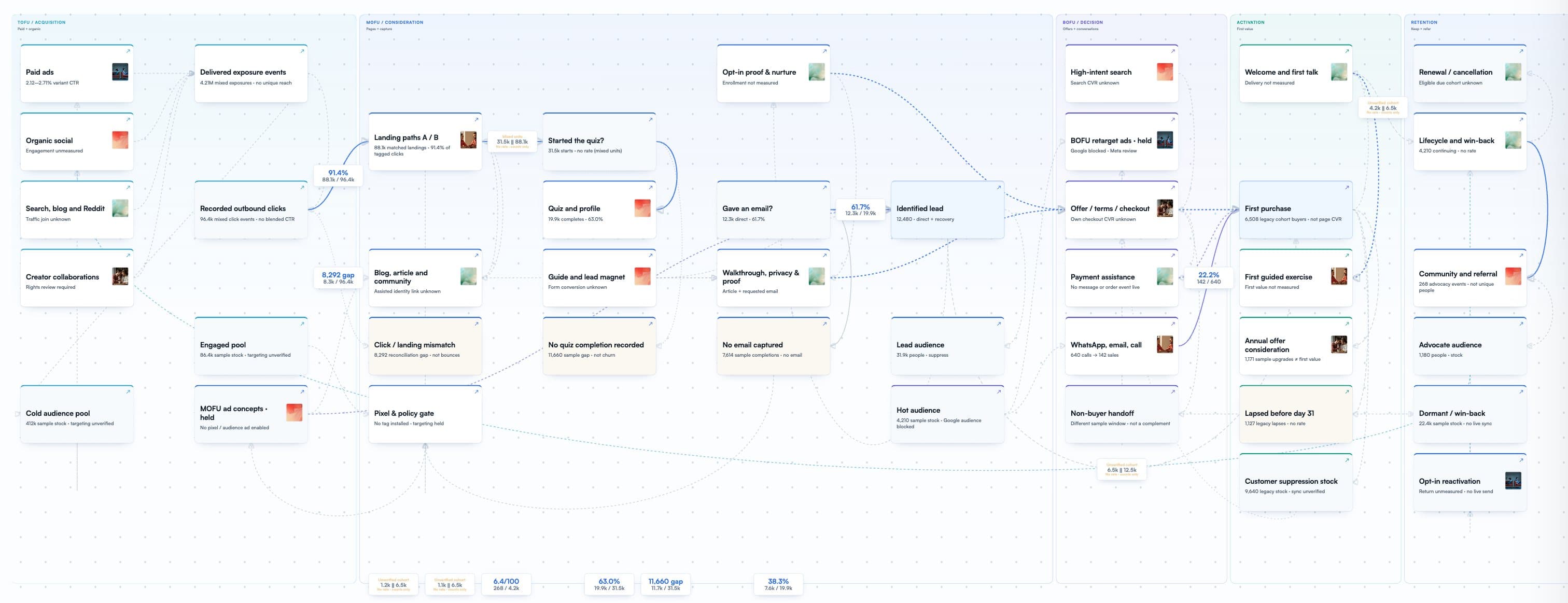
Task: Select the Dormant / win-back card title
Action: point(1452,413)
